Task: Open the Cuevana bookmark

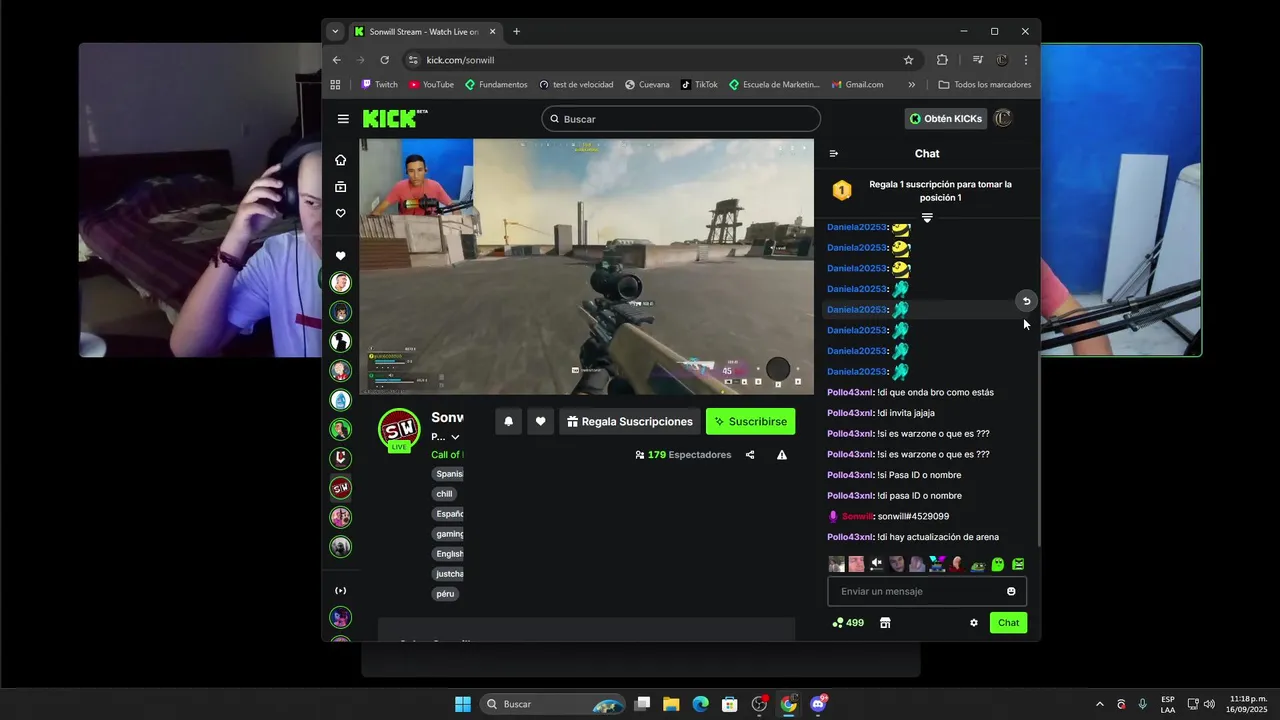Action: point(646,85)
